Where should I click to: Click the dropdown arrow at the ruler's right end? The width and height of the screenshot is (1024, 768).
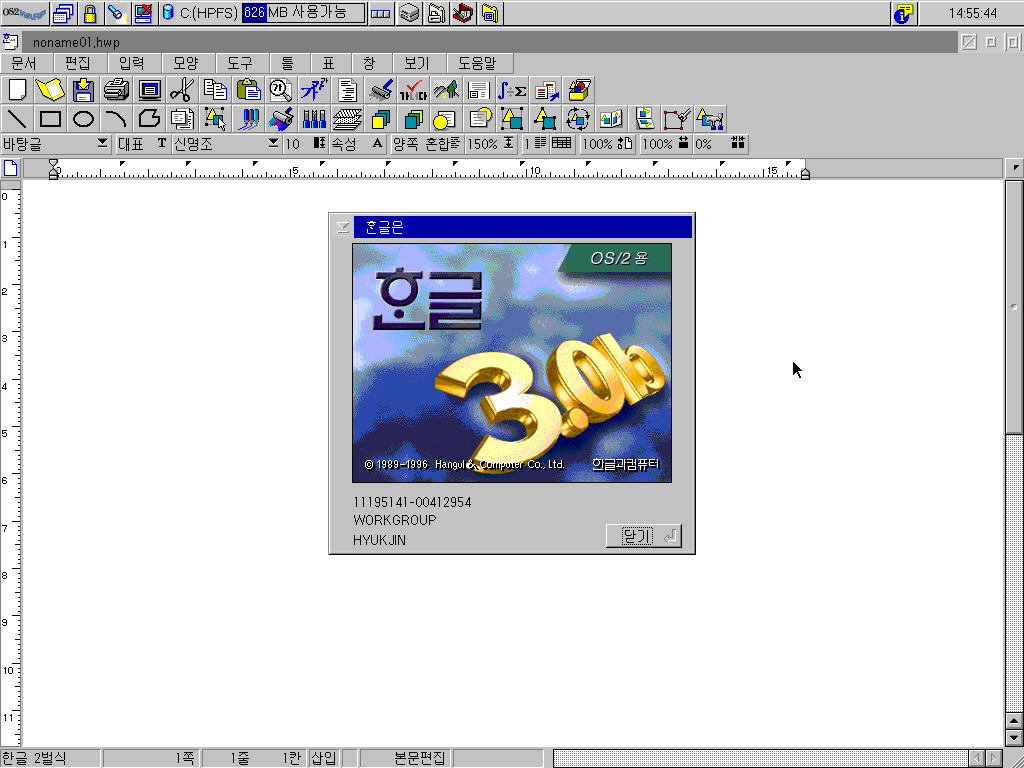point(1015,168)
